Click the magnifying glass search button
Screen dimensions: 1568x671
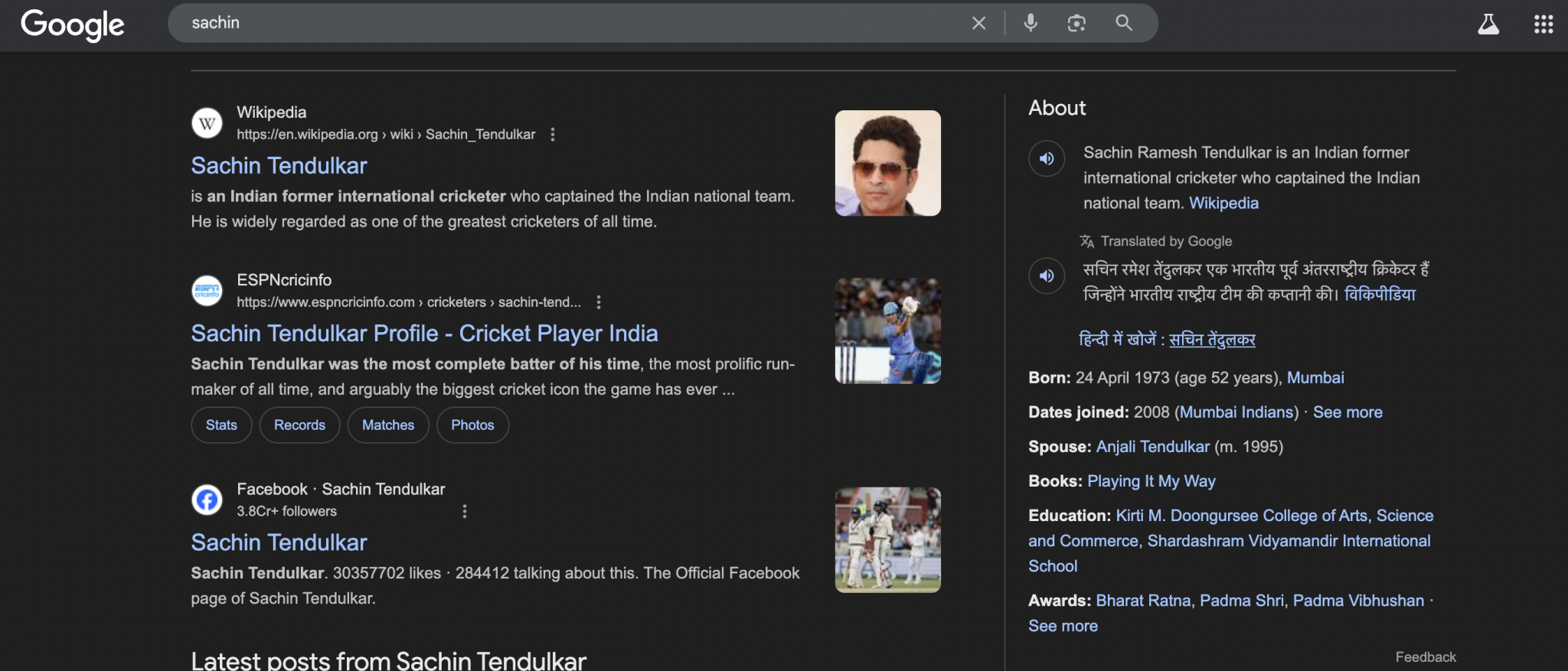point(1124,23)
